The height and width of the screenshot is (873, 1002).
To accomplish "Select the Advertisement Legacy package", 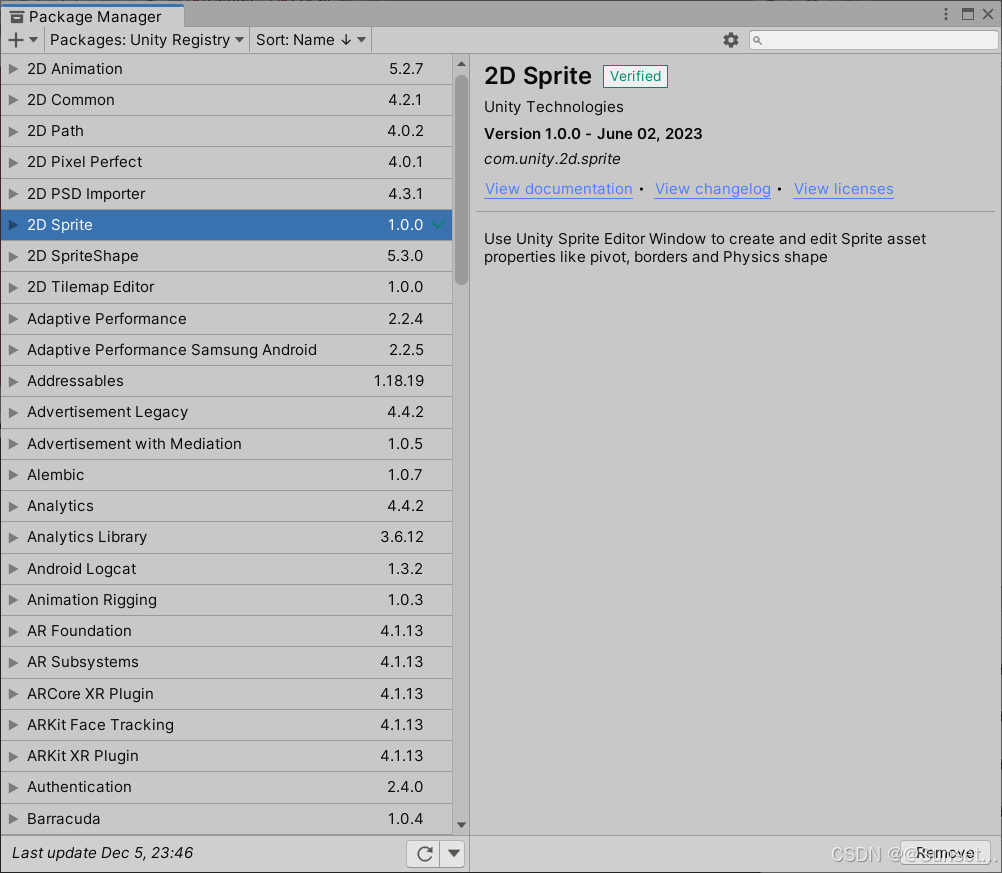I will [226, 412].
